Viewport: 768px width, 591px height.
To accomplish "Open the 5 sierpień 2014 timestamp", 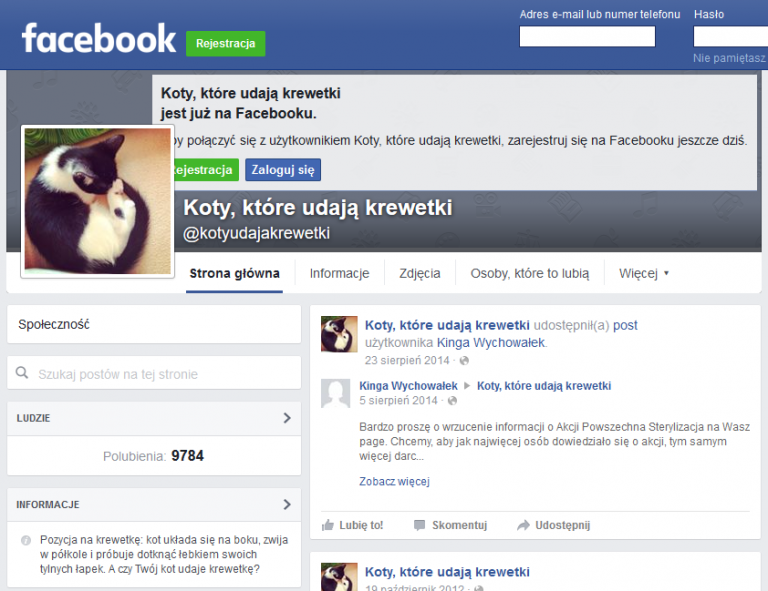I will pyautogui.click(x=398, y=401).
